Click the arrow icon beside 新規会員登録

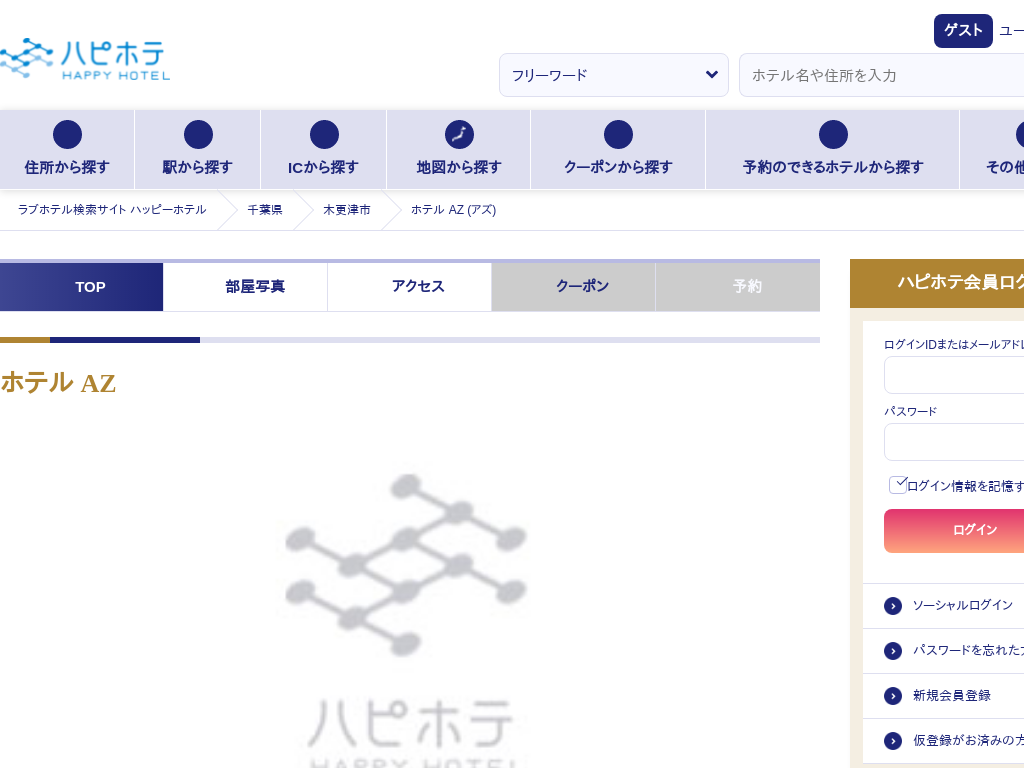click(x=893, y=696)
